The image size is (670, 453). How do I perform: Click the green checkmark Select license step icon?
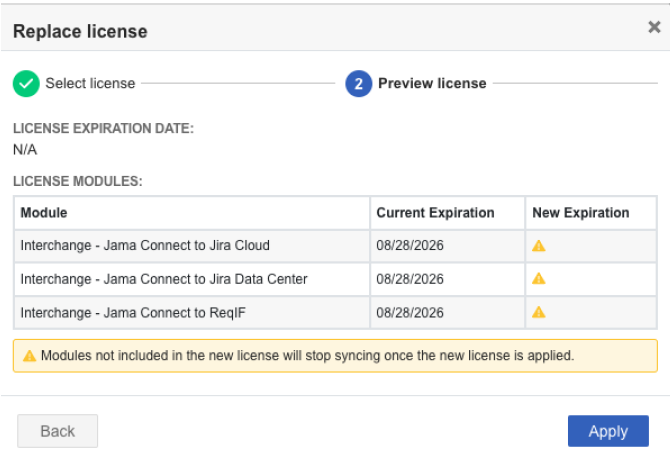click(26, 83)
